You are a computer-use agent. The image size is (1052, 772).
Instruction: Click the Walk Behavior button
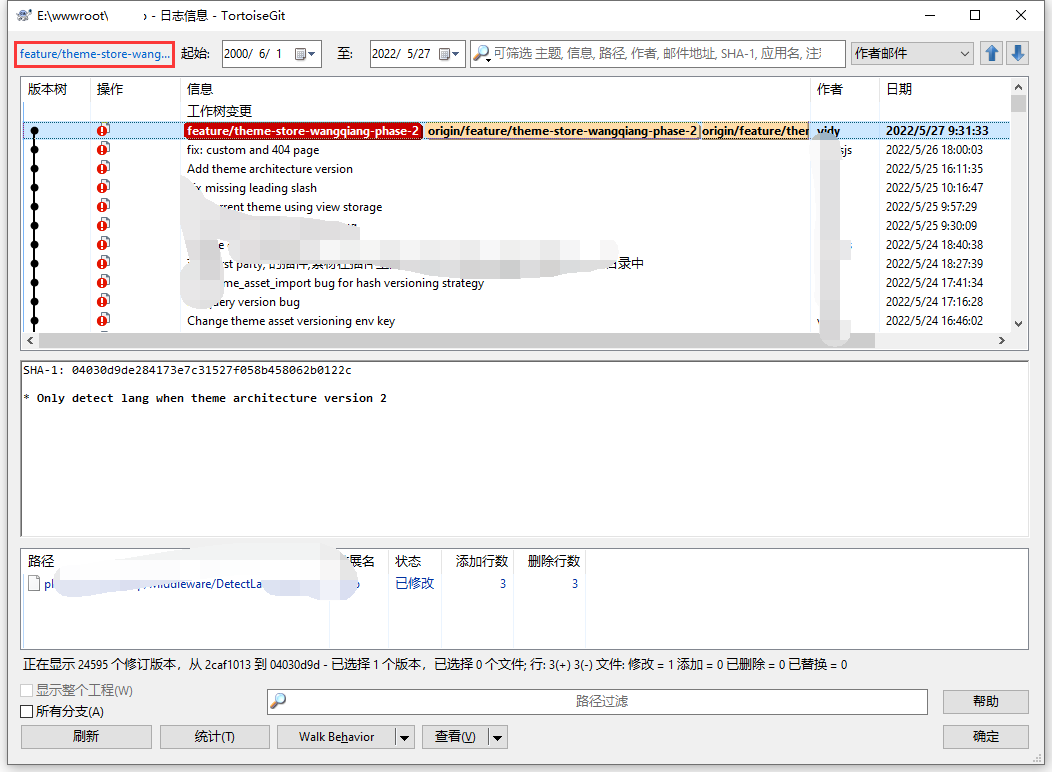(x=336, y=736)
